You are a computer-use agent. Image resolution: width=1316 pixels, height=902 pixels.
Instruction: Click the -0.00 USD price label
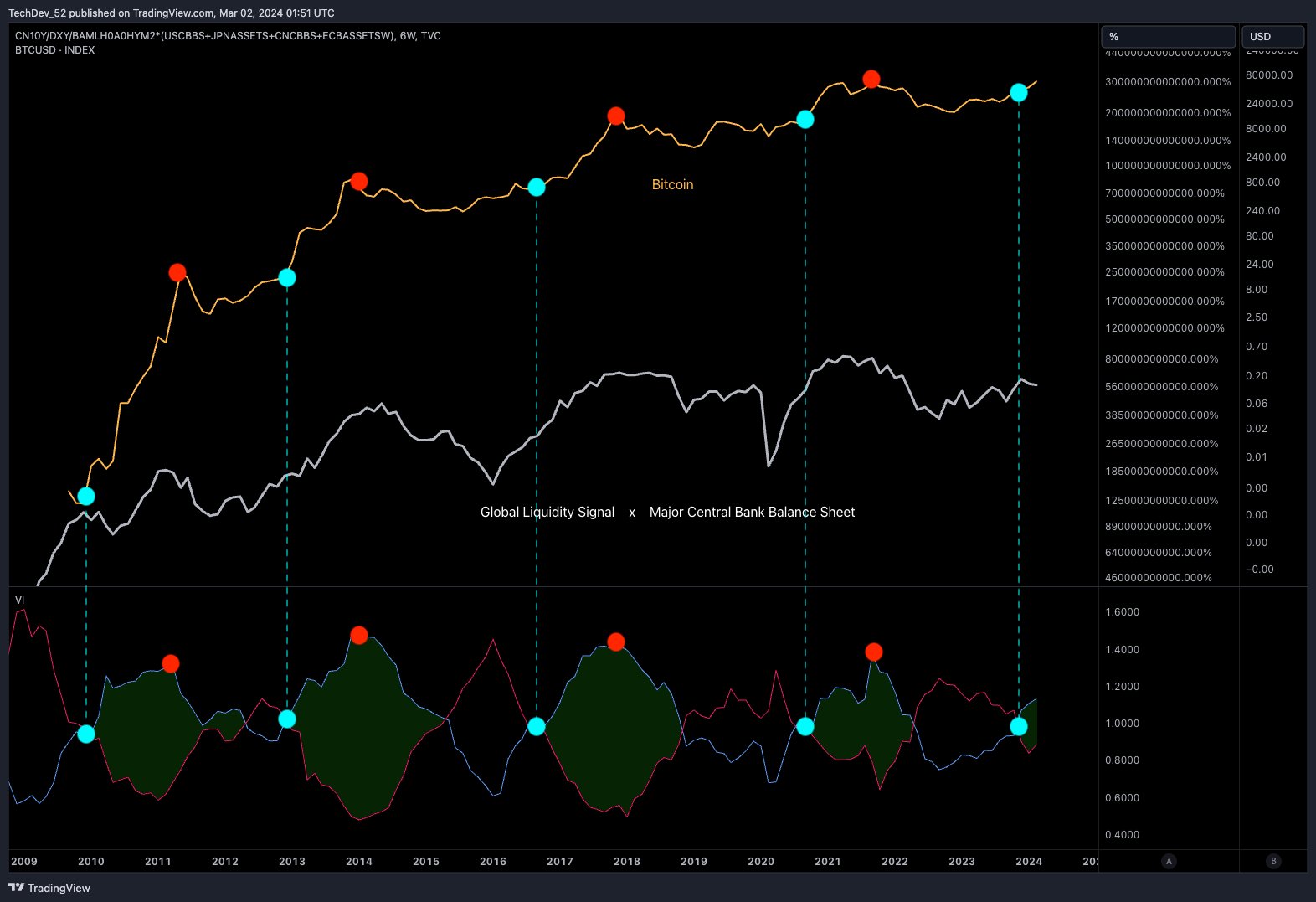pos(1259,570)
